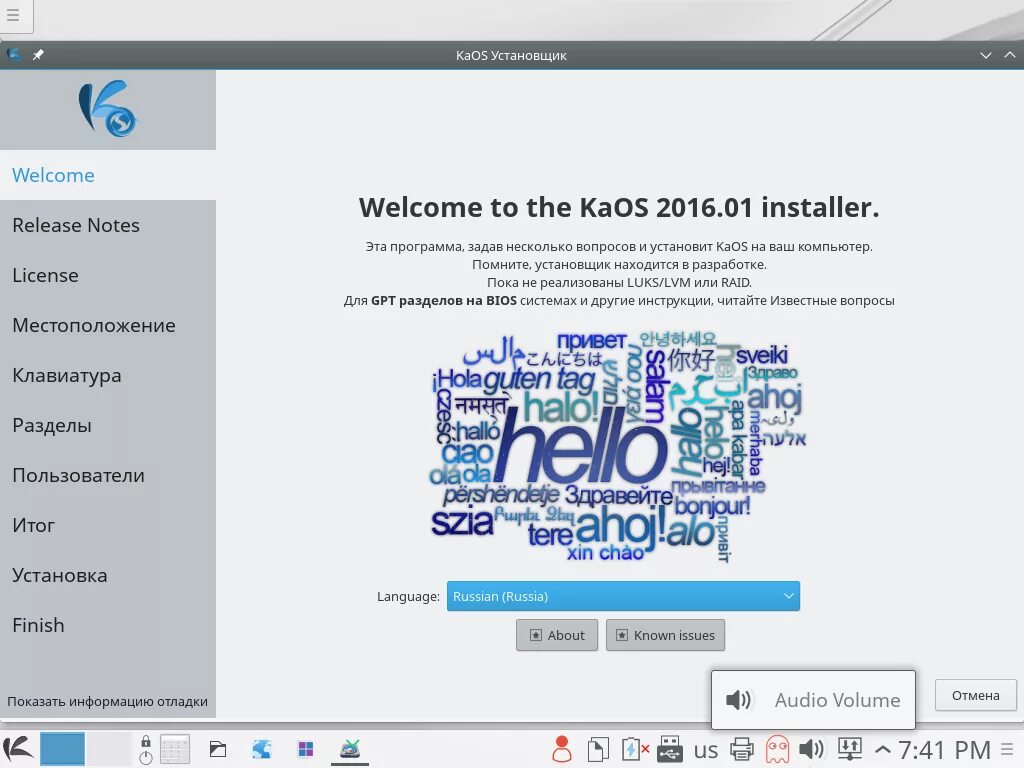
Task: Click the pink ghost tray icon
Action: (777, 749)
